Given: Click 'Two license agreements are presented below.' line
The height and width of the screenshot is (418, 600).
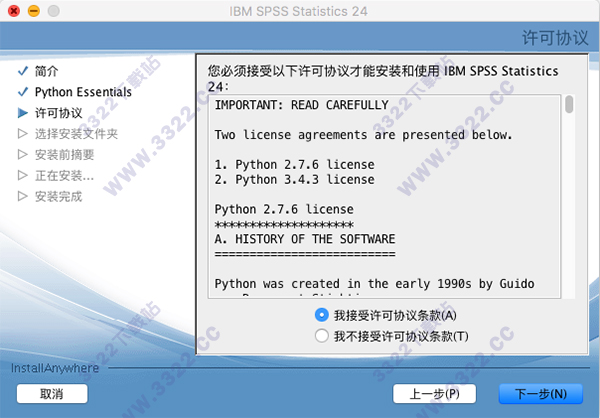Looking at the screenshot, I should pos(363,135).
